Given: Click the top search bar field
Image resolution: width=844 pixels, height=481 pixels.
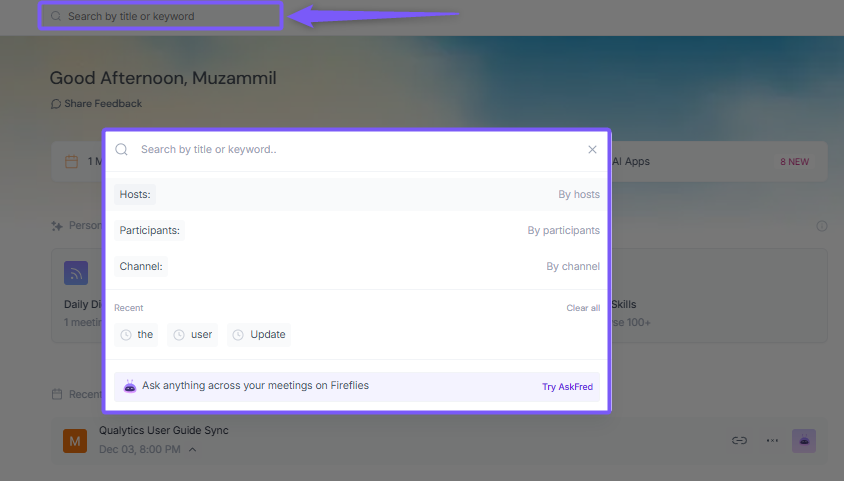Looking at the screenshot, I should tap(160, 16).
